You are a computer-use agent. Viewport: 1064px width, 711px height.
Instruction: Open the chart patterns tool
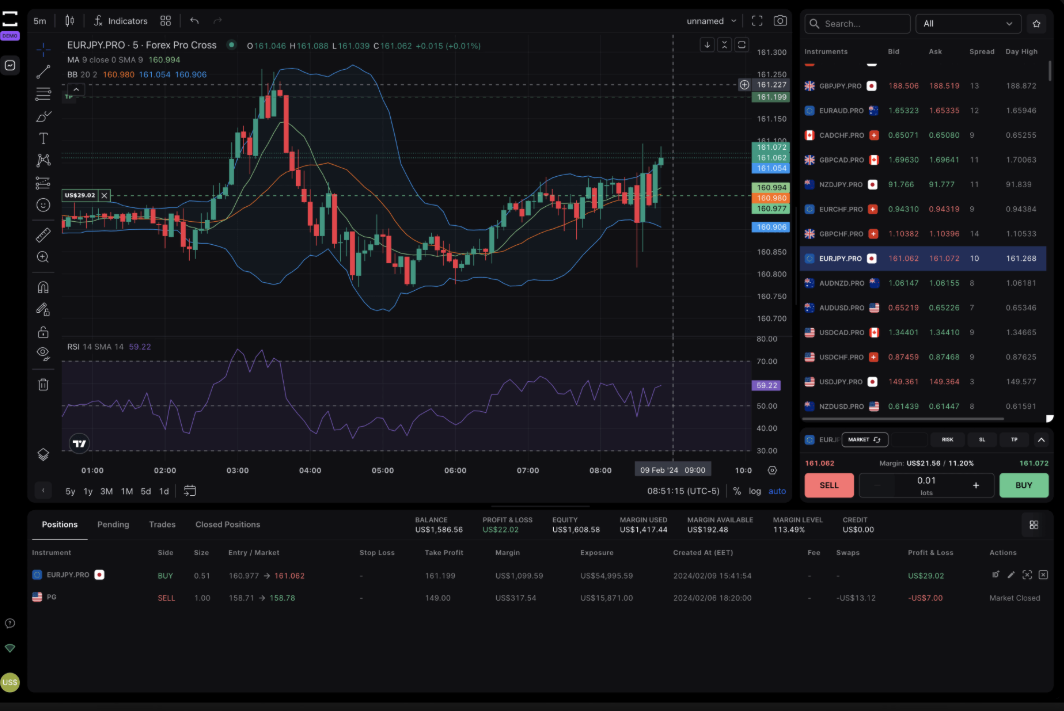43,160
